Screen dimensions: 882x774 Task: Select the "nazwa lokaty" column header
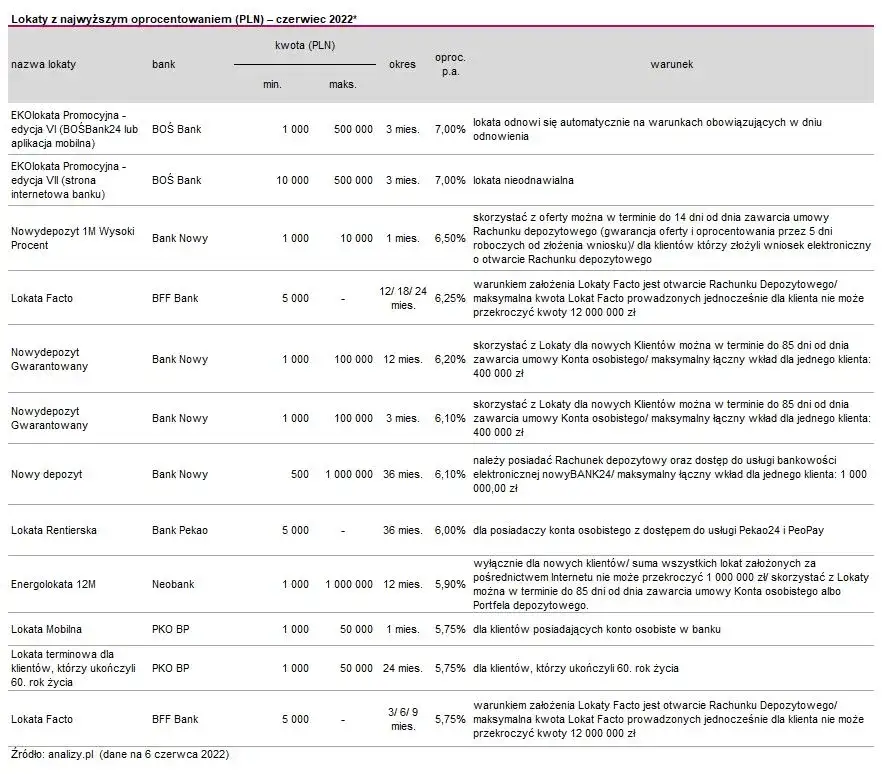(x=43, y=64)
